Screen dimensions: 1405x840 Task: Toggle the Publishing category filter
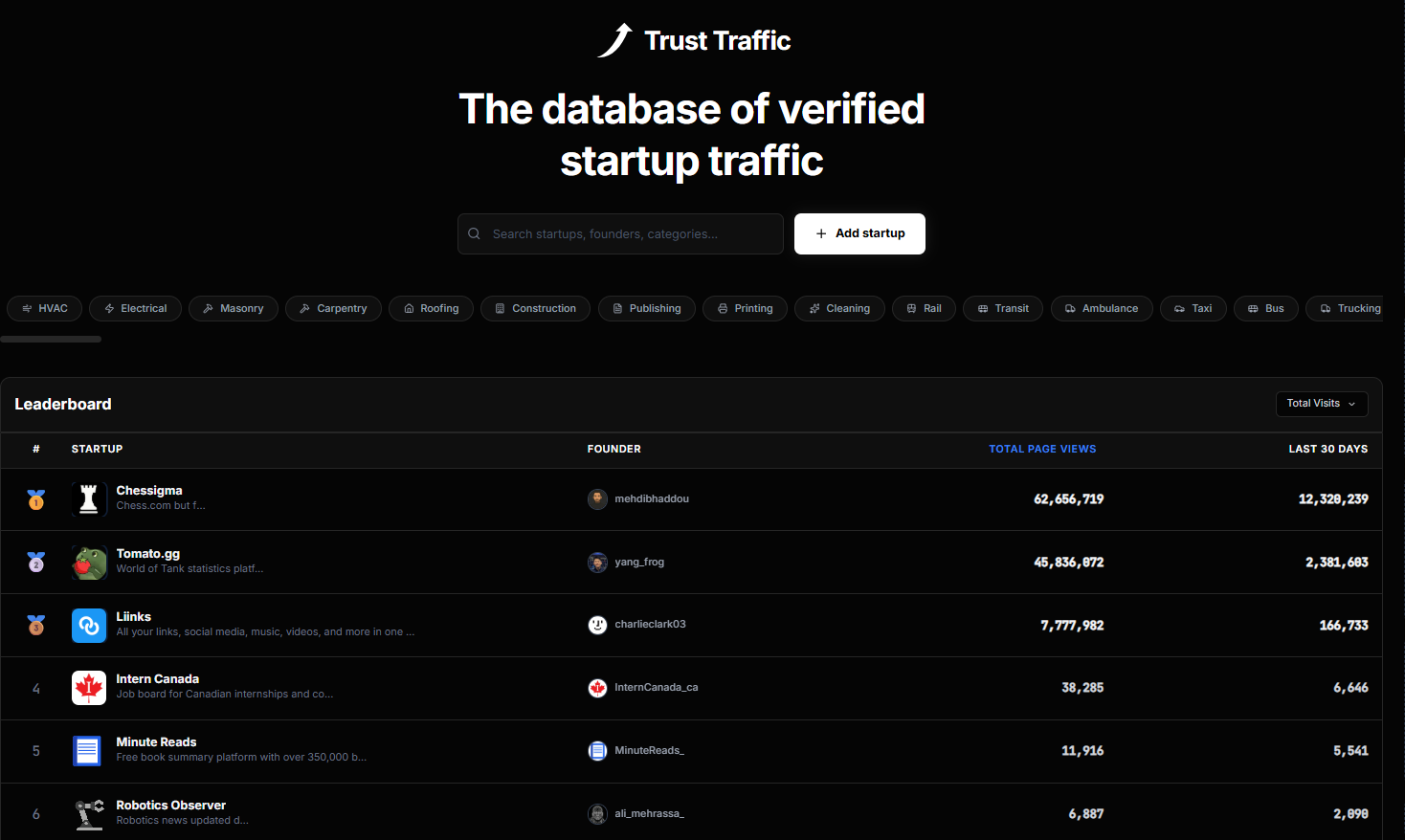click(x=647, y=308)
